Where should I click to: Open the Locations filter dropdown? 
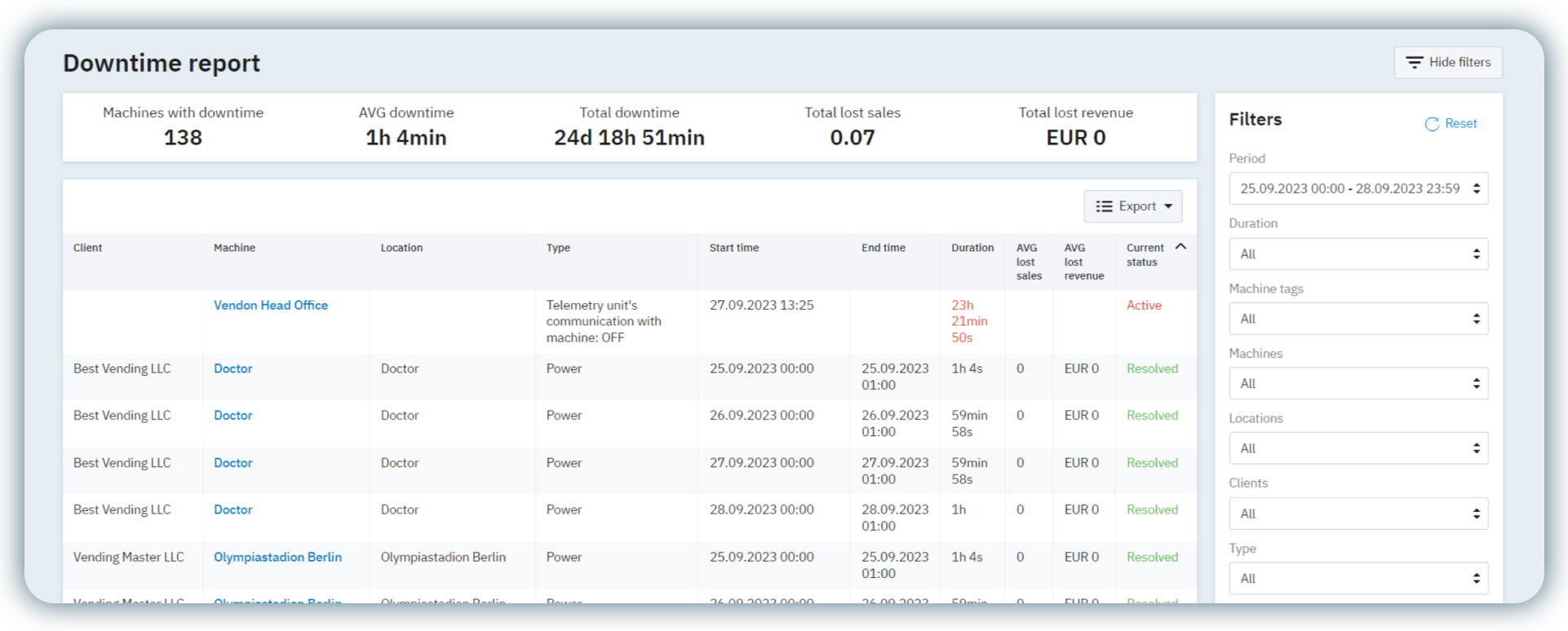click(x=1358, y=448)
